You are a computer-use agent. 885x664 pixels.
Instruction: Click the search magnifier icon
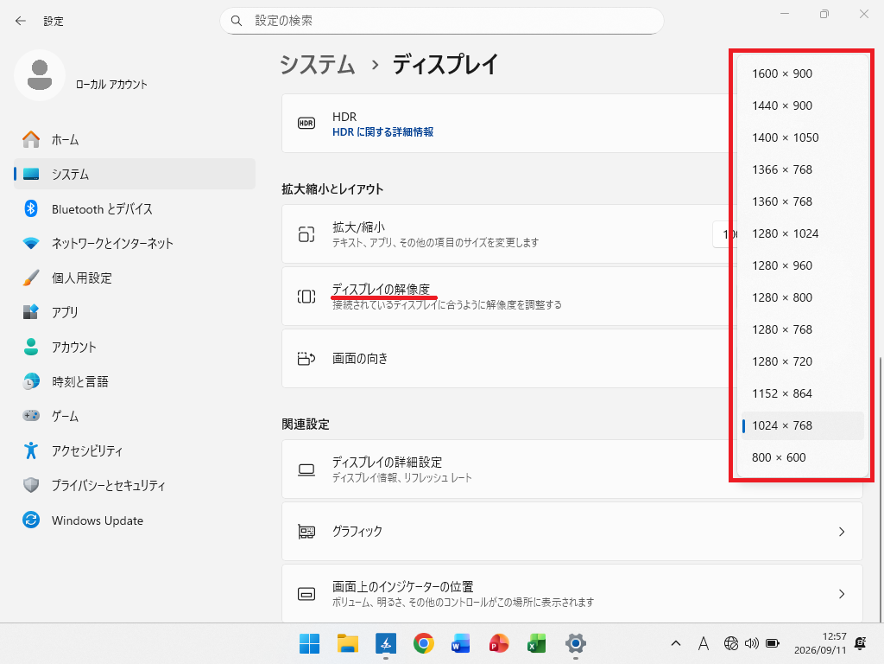coord(236,21)
